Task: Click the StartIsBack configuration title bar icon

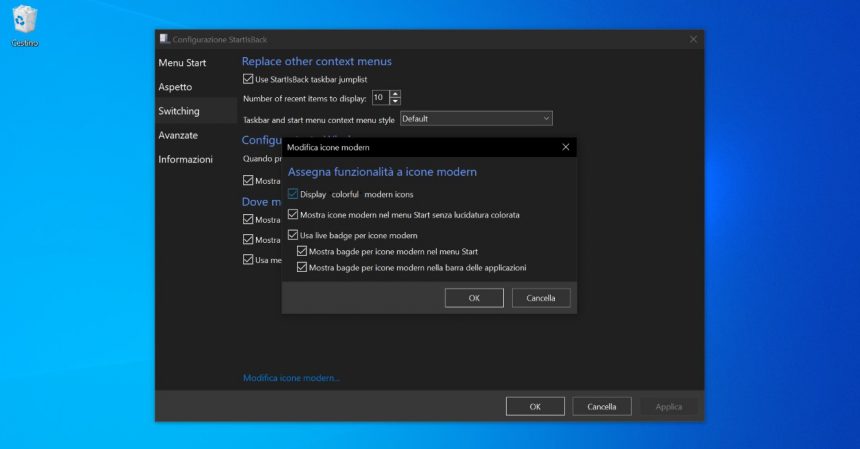Action: coord(164,39)
